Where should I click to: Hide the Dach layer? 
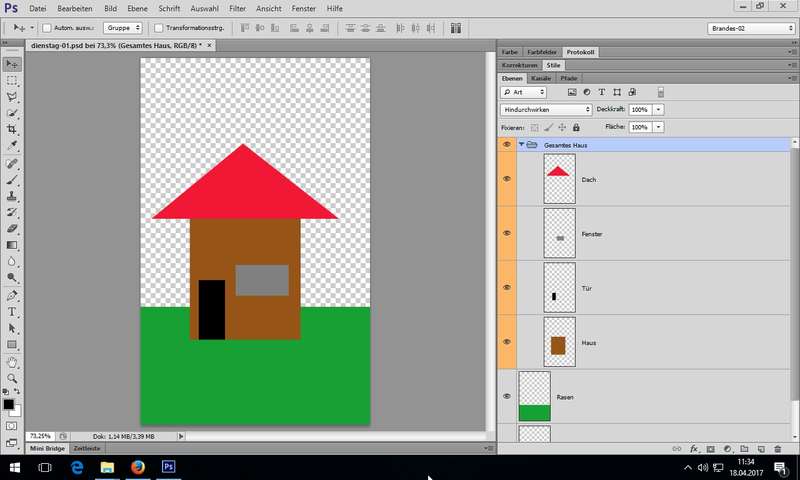(507, 179)
